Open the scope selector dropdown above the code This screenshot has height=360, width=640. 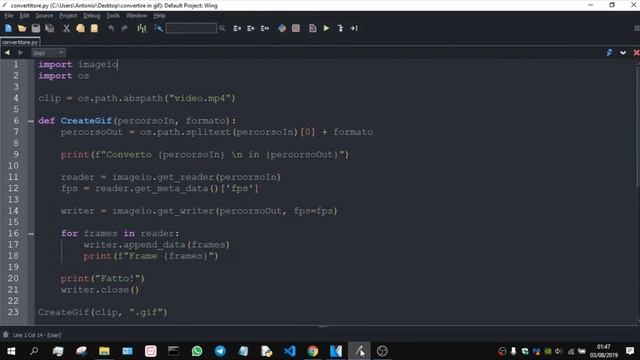click(48, 53)
